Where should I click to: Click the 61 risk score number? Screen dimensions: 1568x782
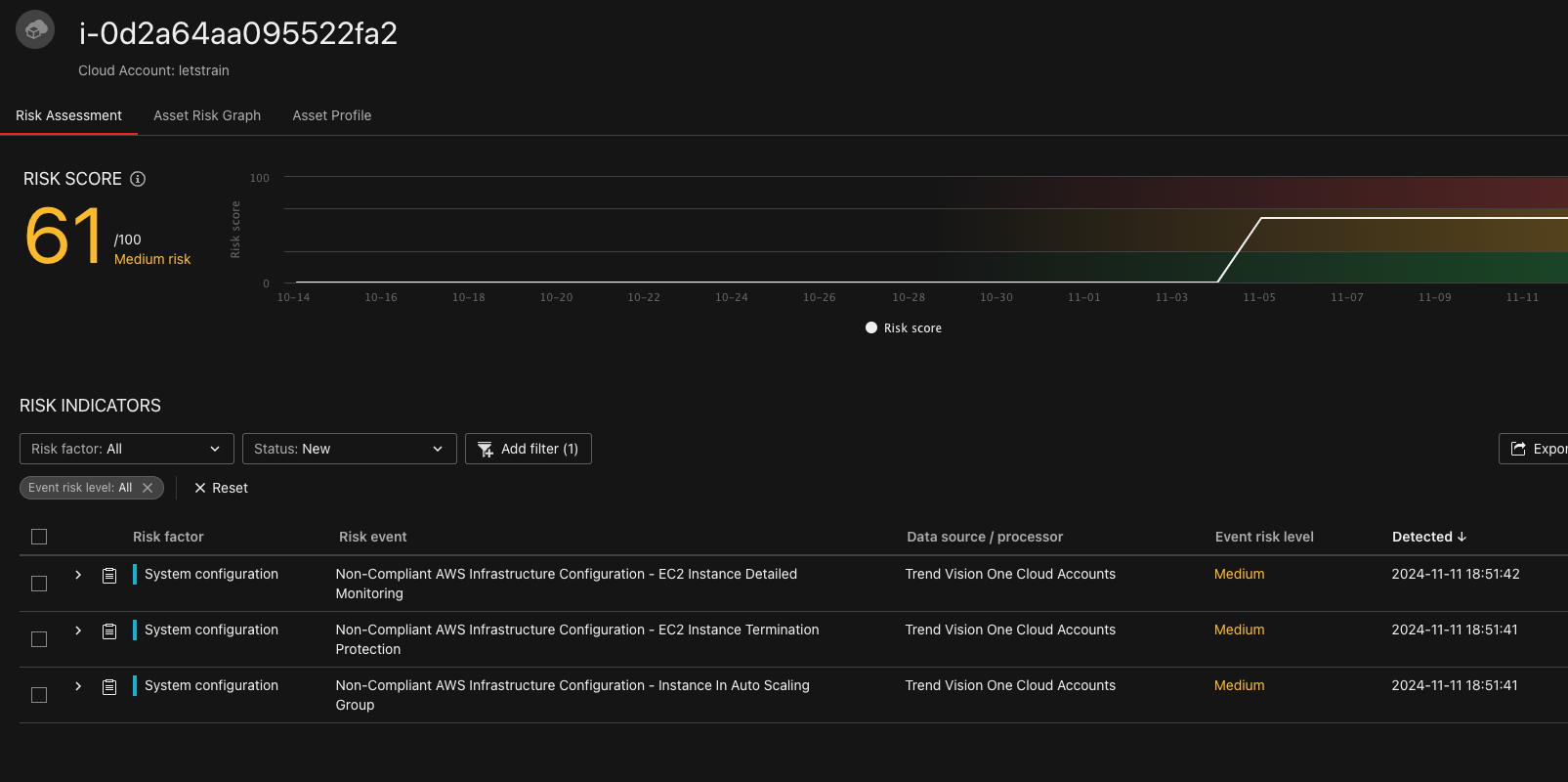tap(64, 236)
